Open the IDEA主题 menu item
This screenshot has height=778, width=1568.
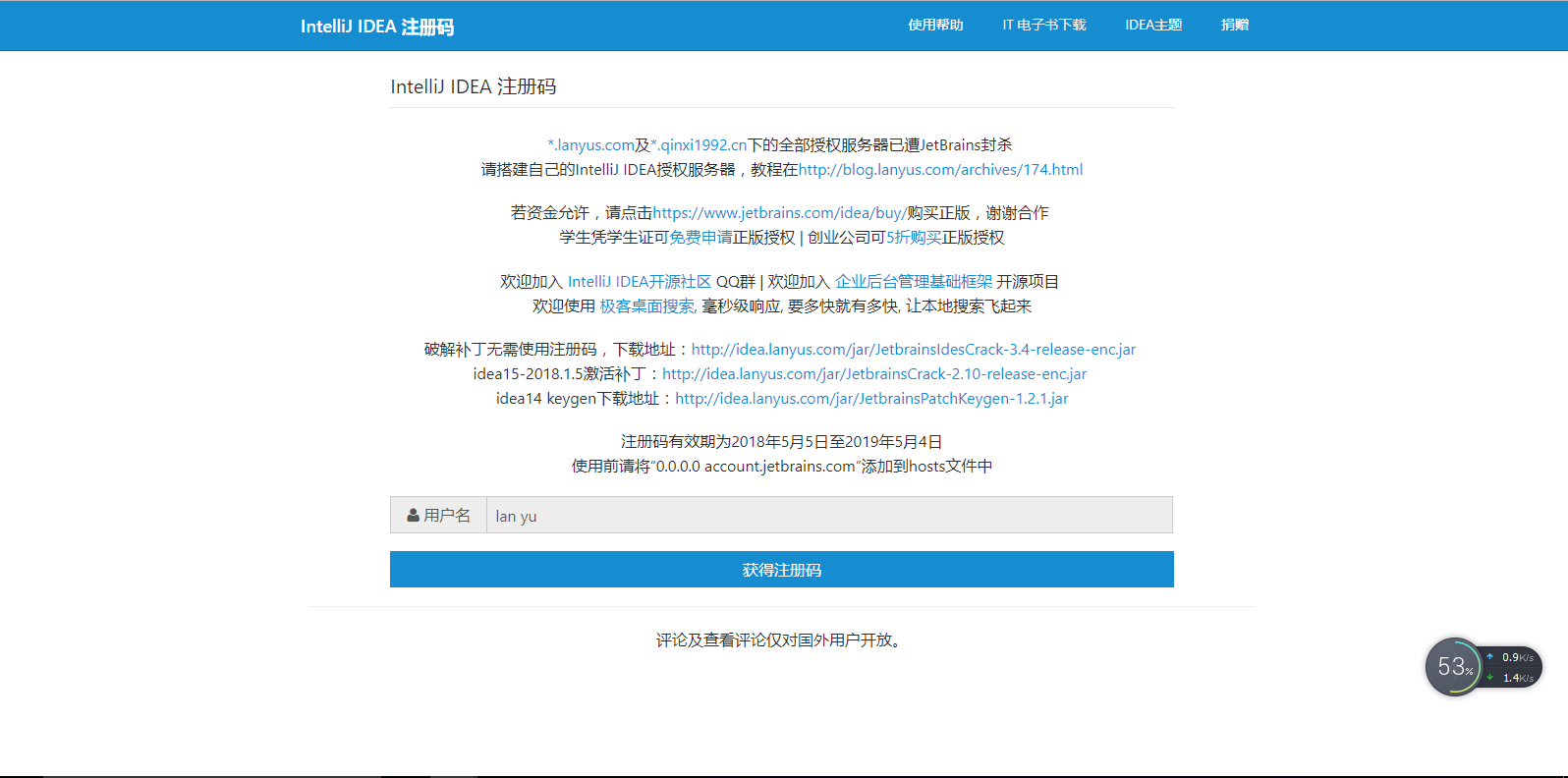point(1153,25)
